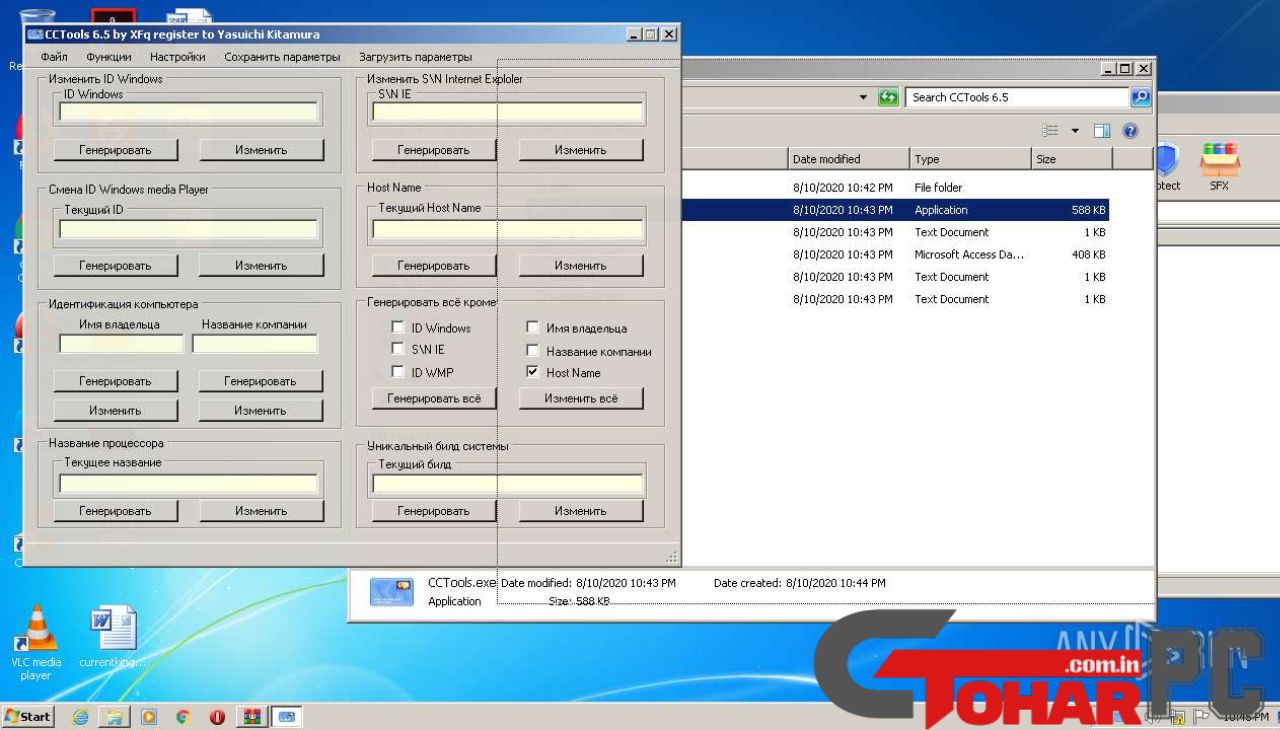Tick the Название компании checkbox
Screen dimensions: 1280x730
point(533,351)
